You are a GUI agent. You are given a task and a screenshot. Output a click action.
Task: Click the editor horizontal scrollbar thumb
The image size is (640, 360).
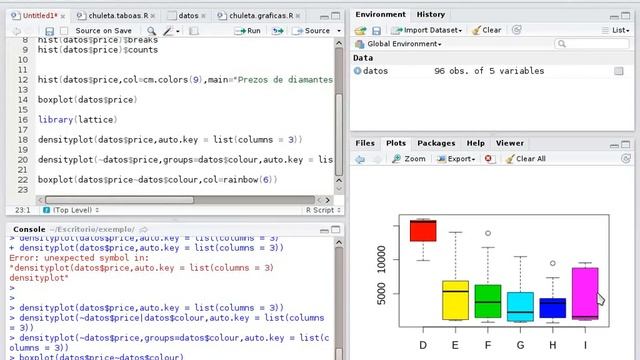120,200
